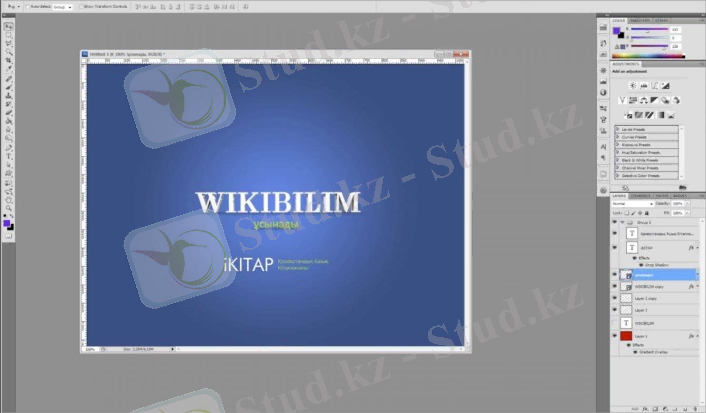Add a Gradient Map adjustment
706x413 pixels.
[x=661, y=115]
